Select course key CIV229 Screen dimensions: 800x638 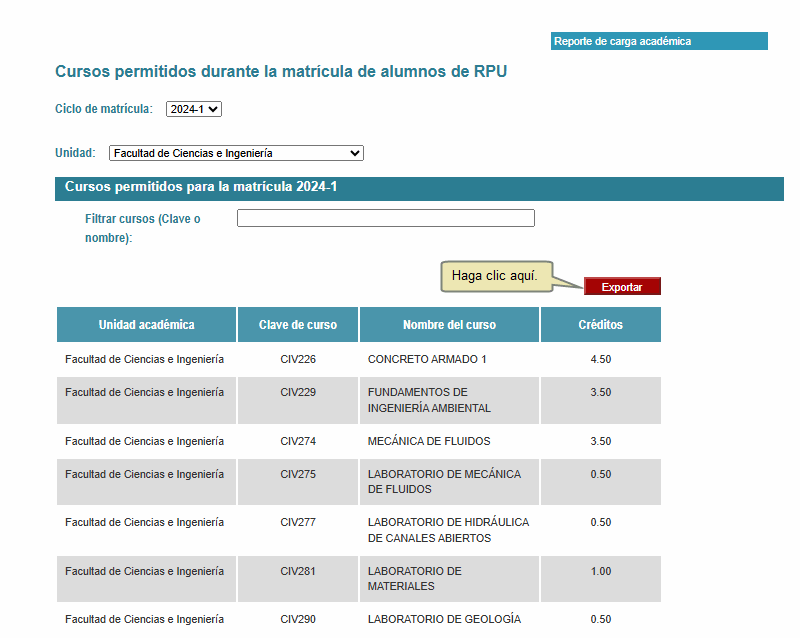298,392
